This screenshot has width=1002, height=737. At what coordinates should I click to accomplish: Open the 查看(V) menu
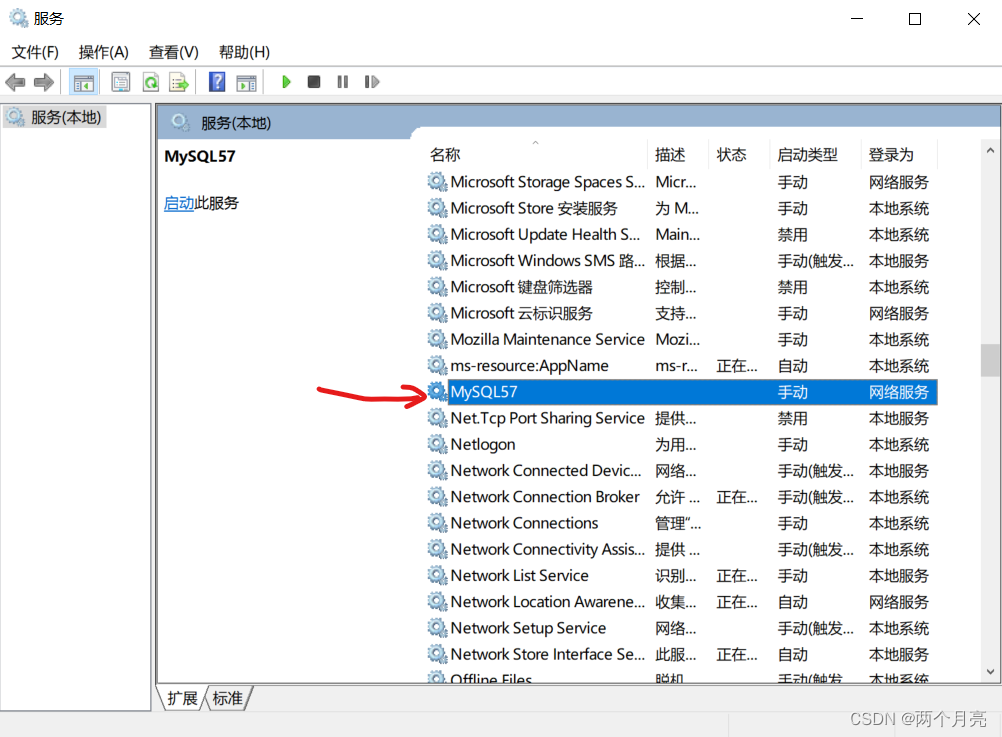tap(174, 52)
